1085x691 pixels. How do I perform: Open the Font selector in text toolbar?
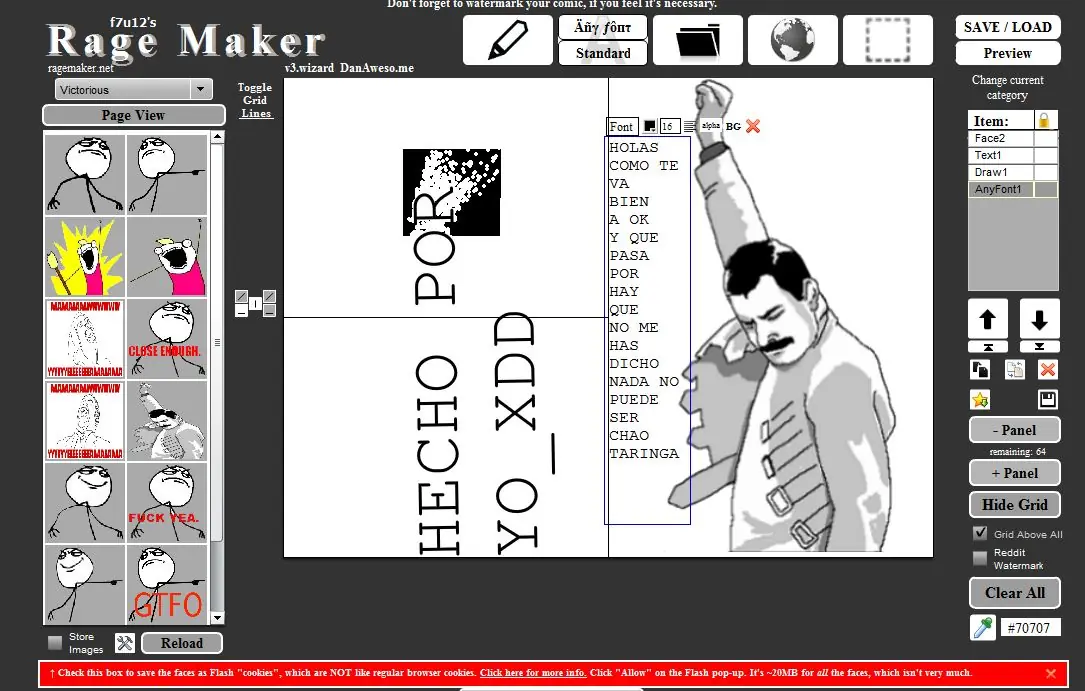[x=621, y=127]
